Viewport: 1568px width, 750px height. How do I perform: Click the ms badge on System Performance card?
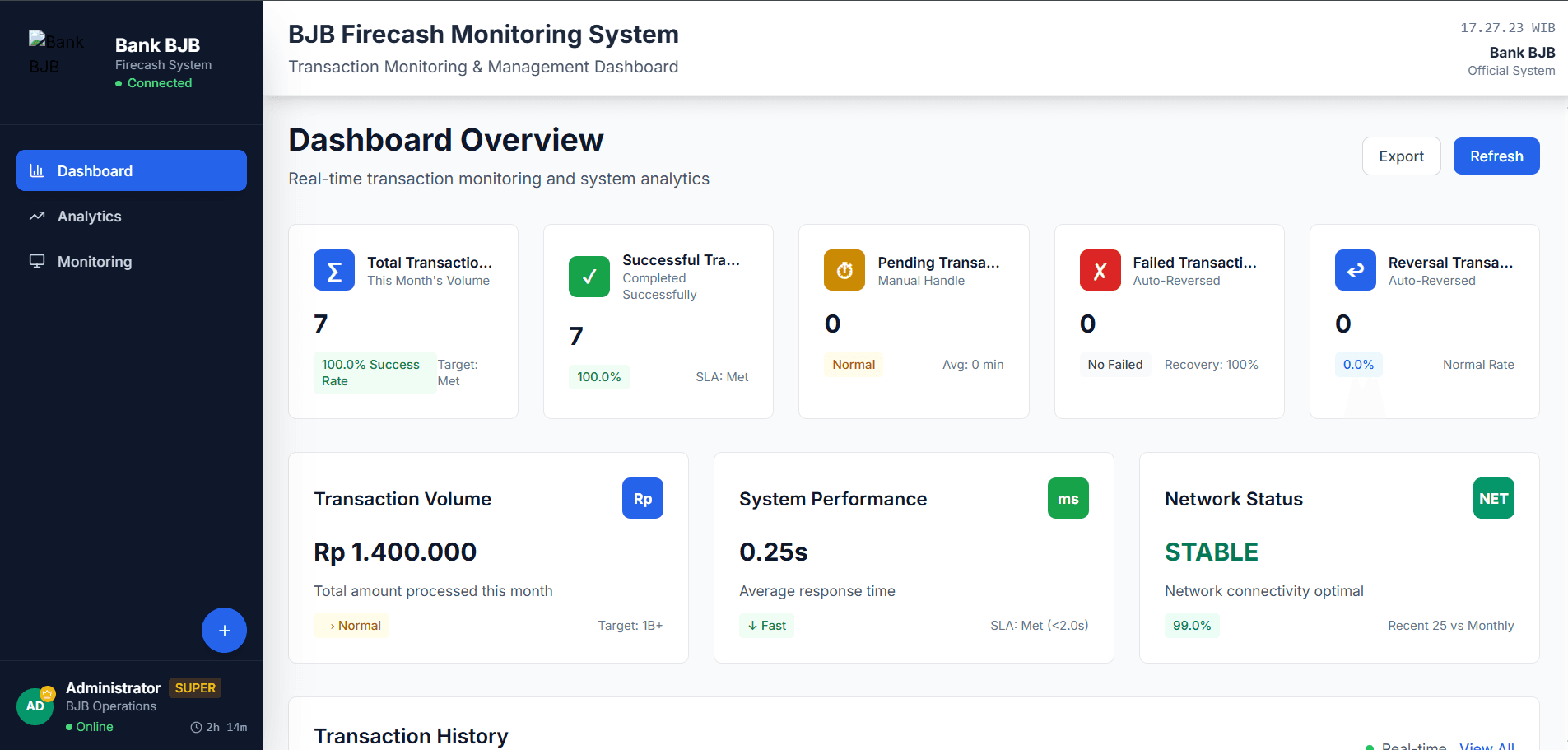1068,498
